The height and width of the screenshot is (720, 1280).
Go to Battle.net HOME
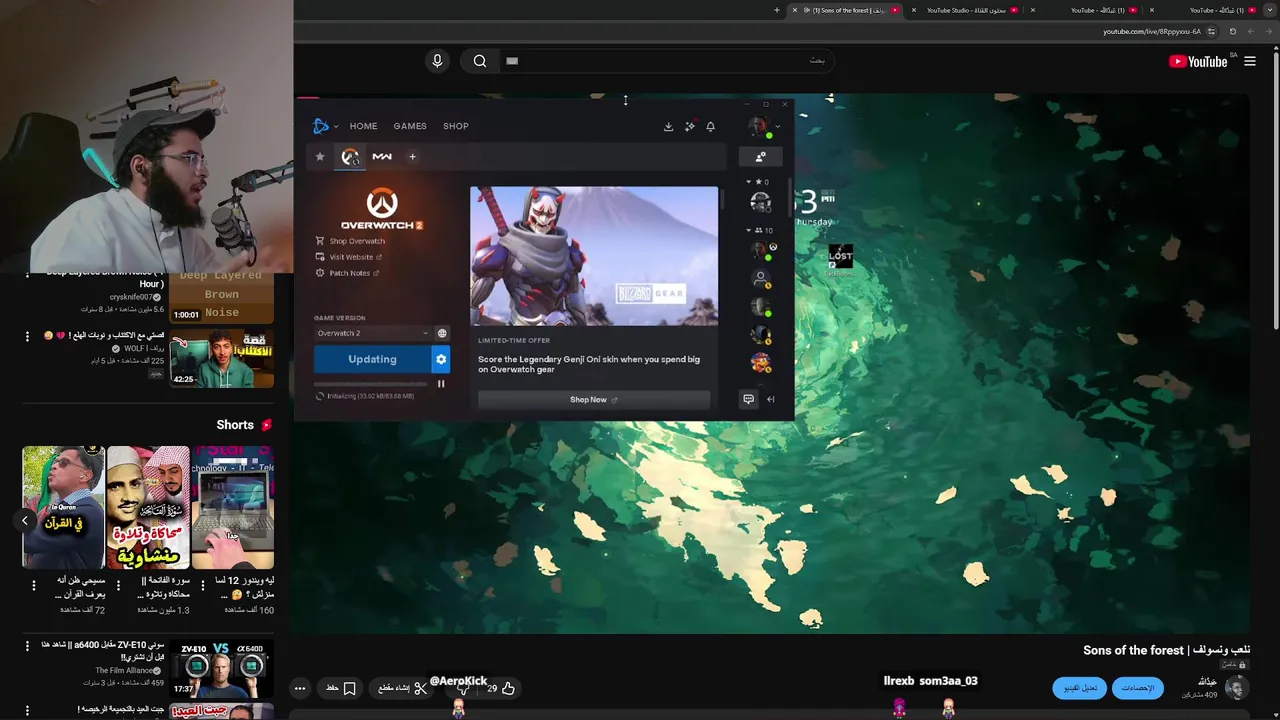363,126
